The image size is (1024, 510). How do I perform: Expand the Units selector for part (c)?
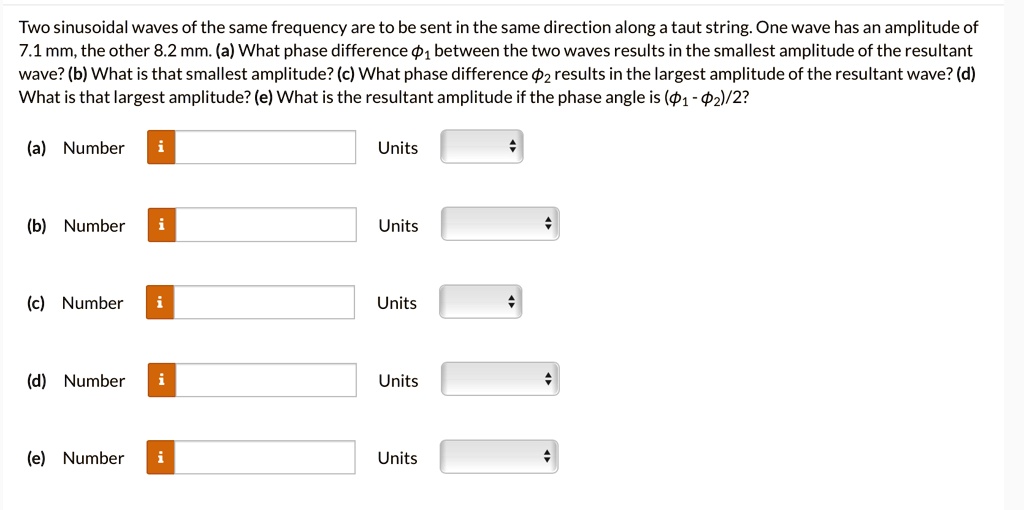coord(481,303)
